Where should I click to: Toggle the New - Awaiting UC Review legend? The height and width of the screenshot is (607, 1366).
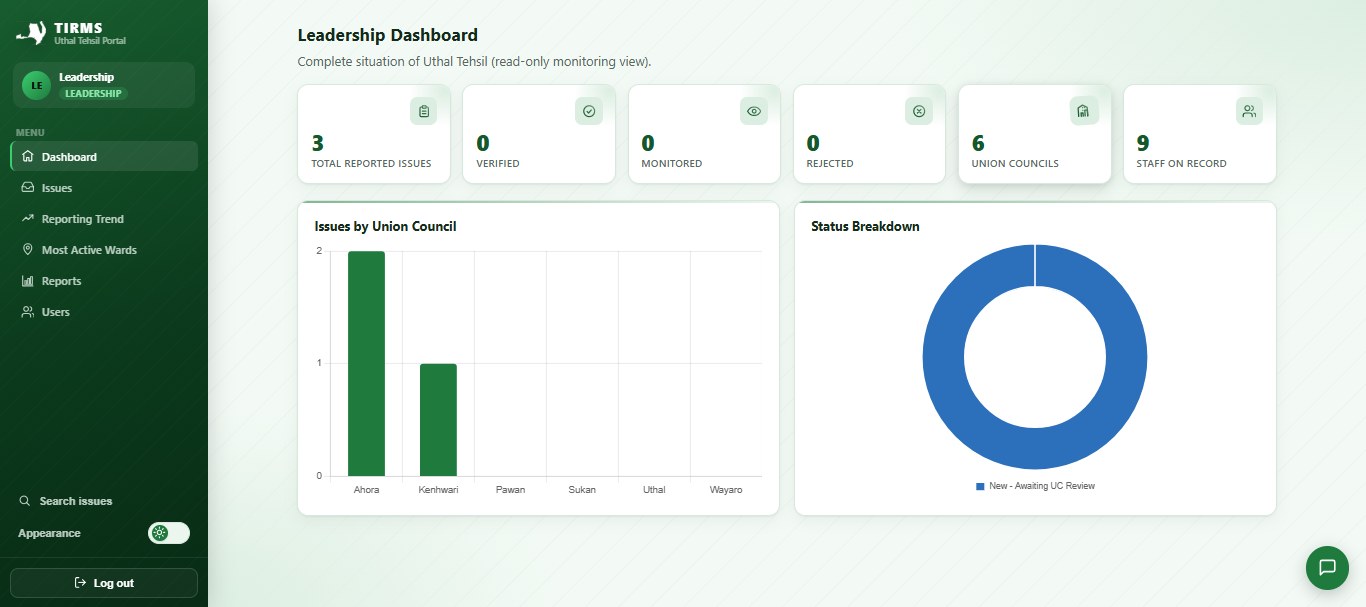pos(1035,486)
